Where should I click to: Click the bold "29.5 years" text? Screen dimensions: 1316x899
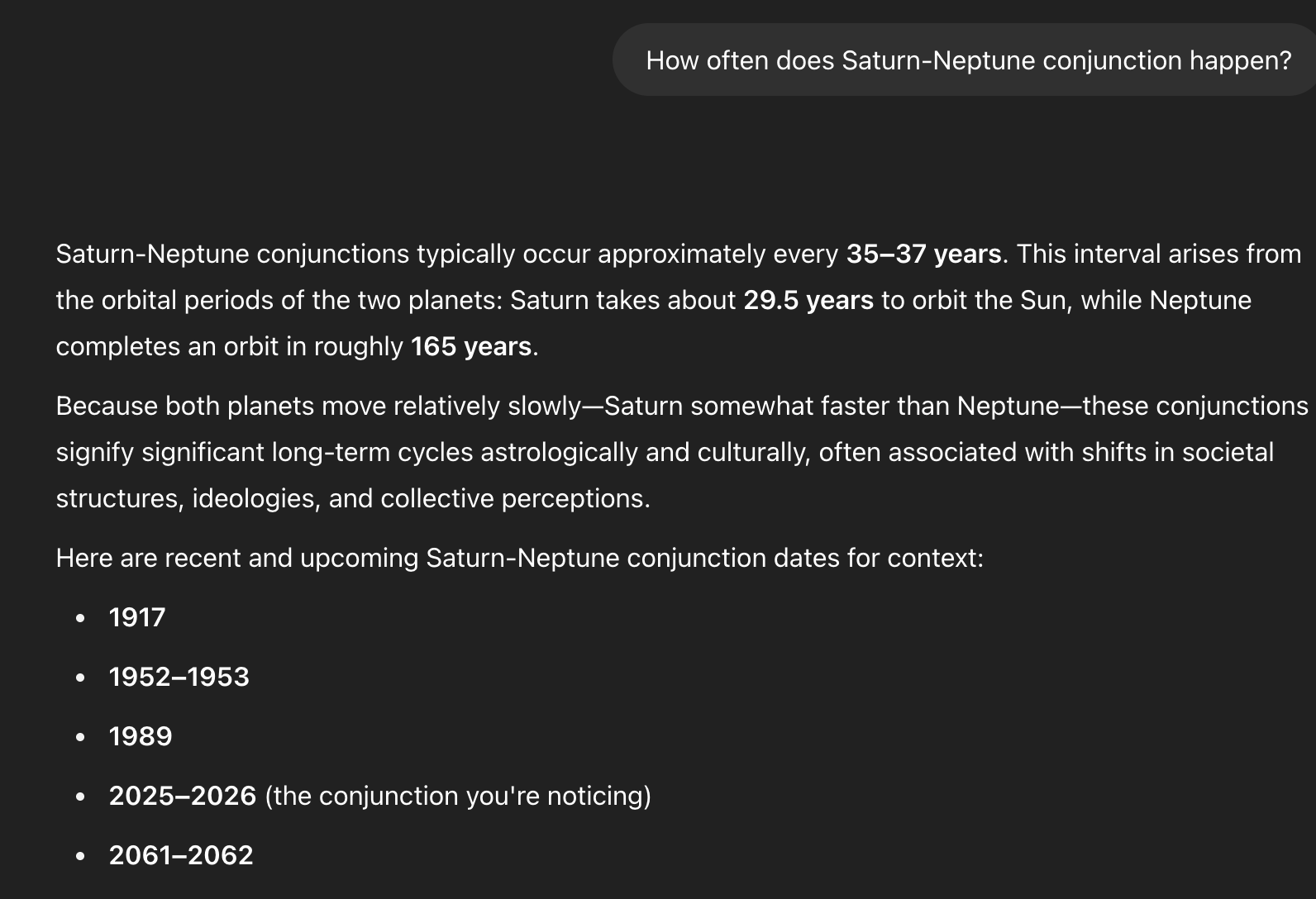(x=808, y=300)
